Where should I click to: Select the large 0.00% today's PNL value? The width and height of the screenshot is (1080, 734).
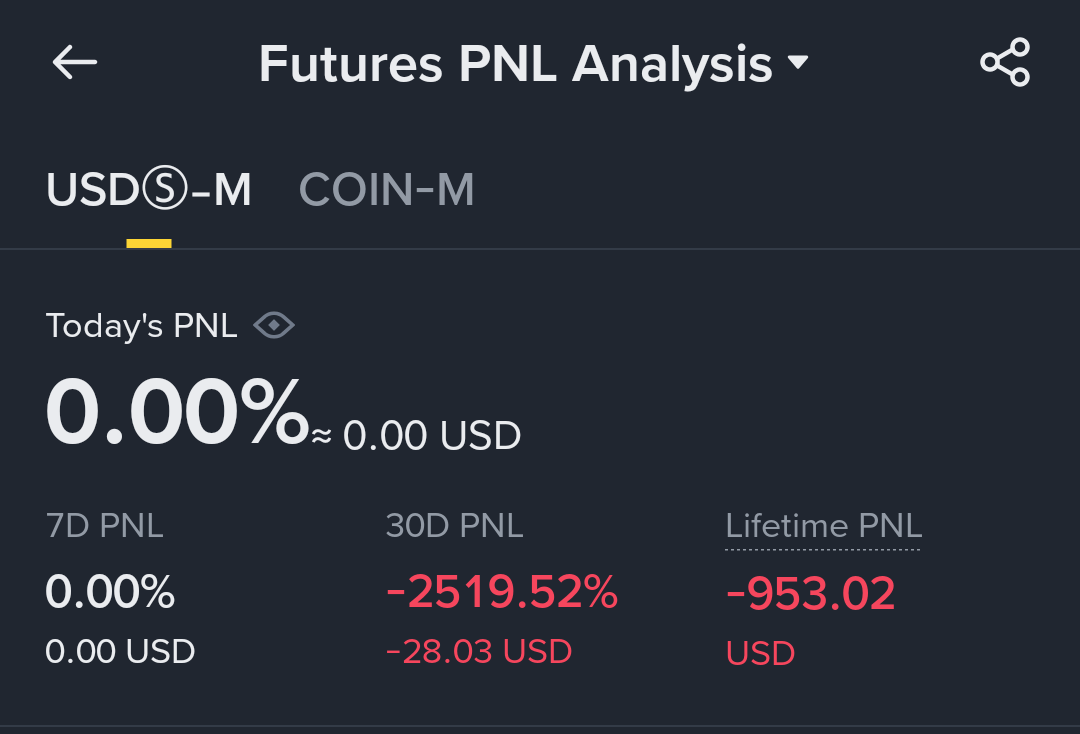coord(176,413)
